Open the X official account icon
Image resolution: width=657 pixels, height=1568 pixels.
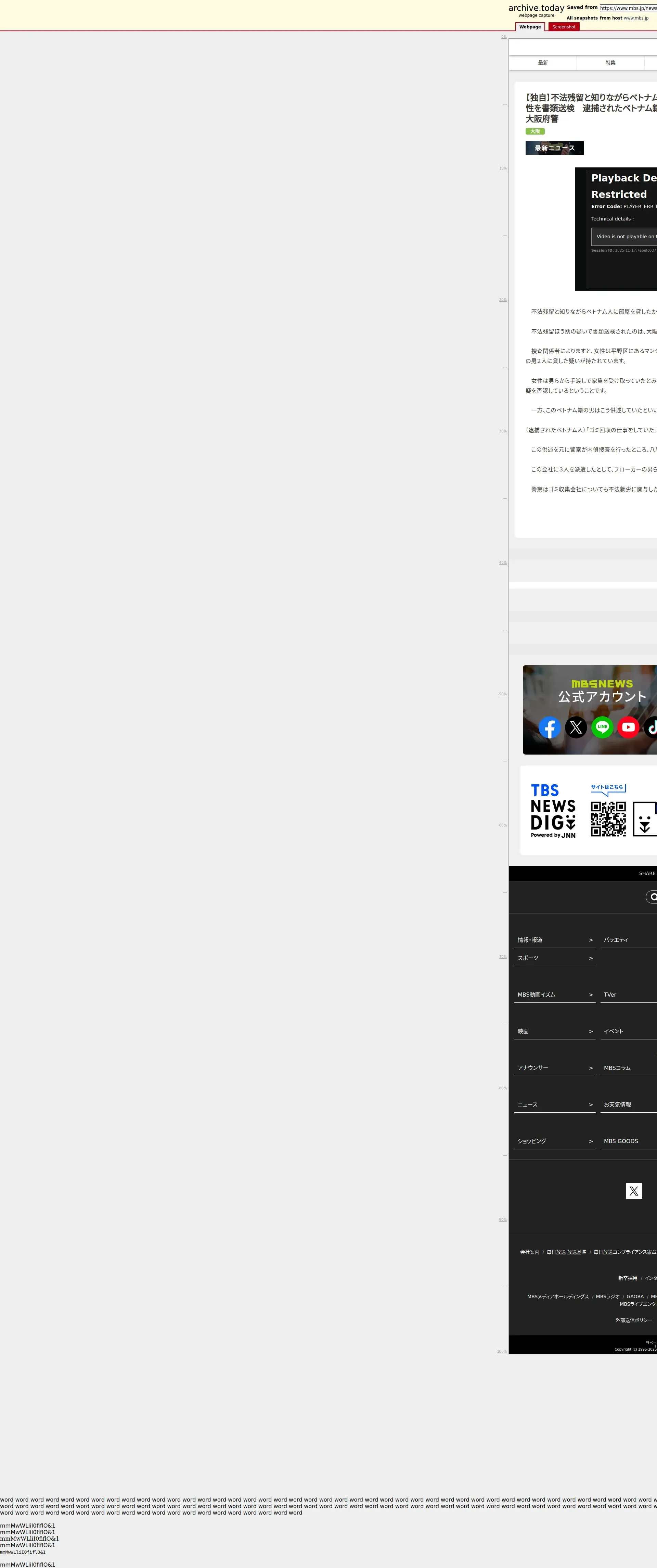click(x=576, y=728)
